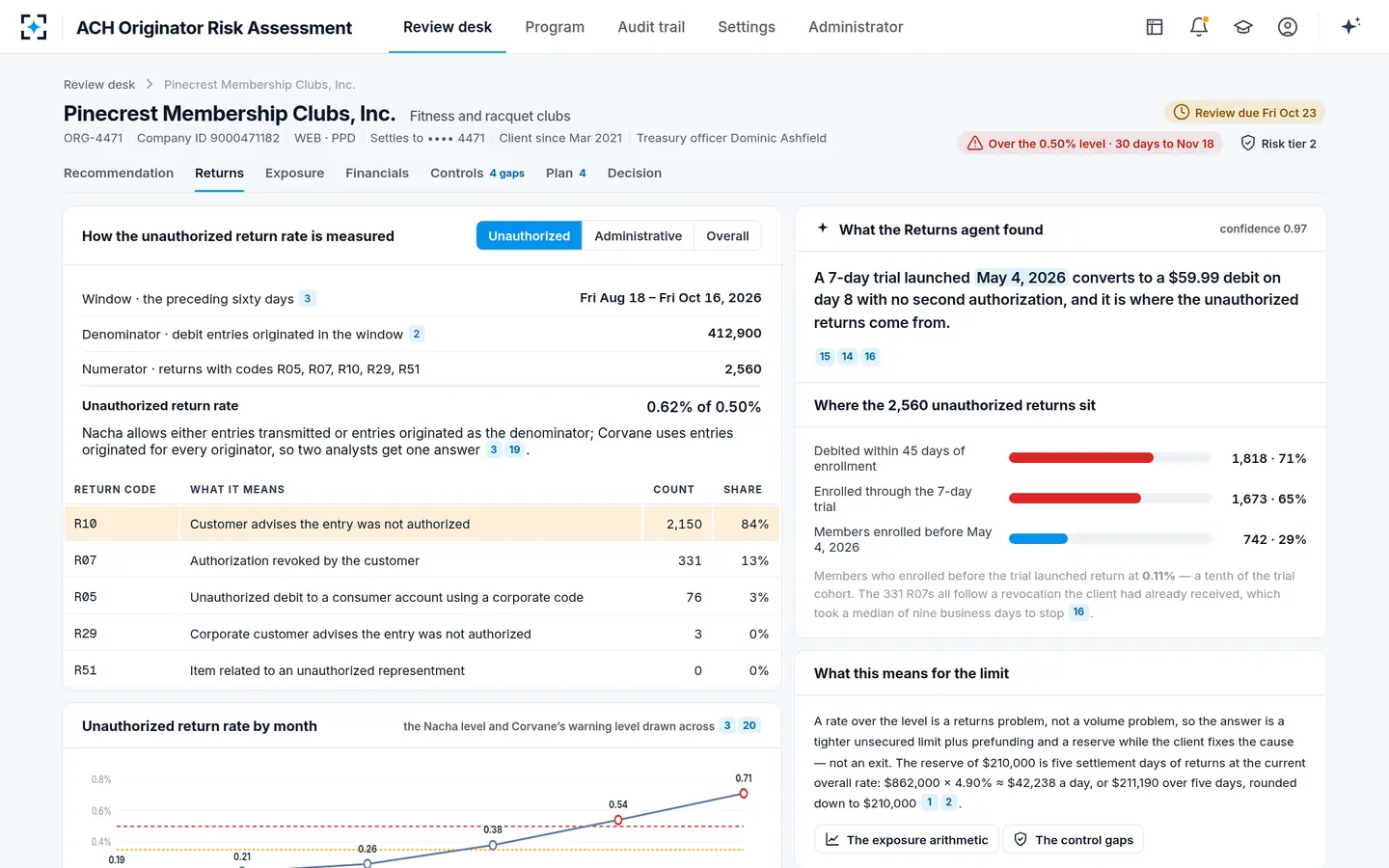The width and height of the screenshot is (1389, 868).
Task: Switch to the Administrative return view
Action: point(638,236)
